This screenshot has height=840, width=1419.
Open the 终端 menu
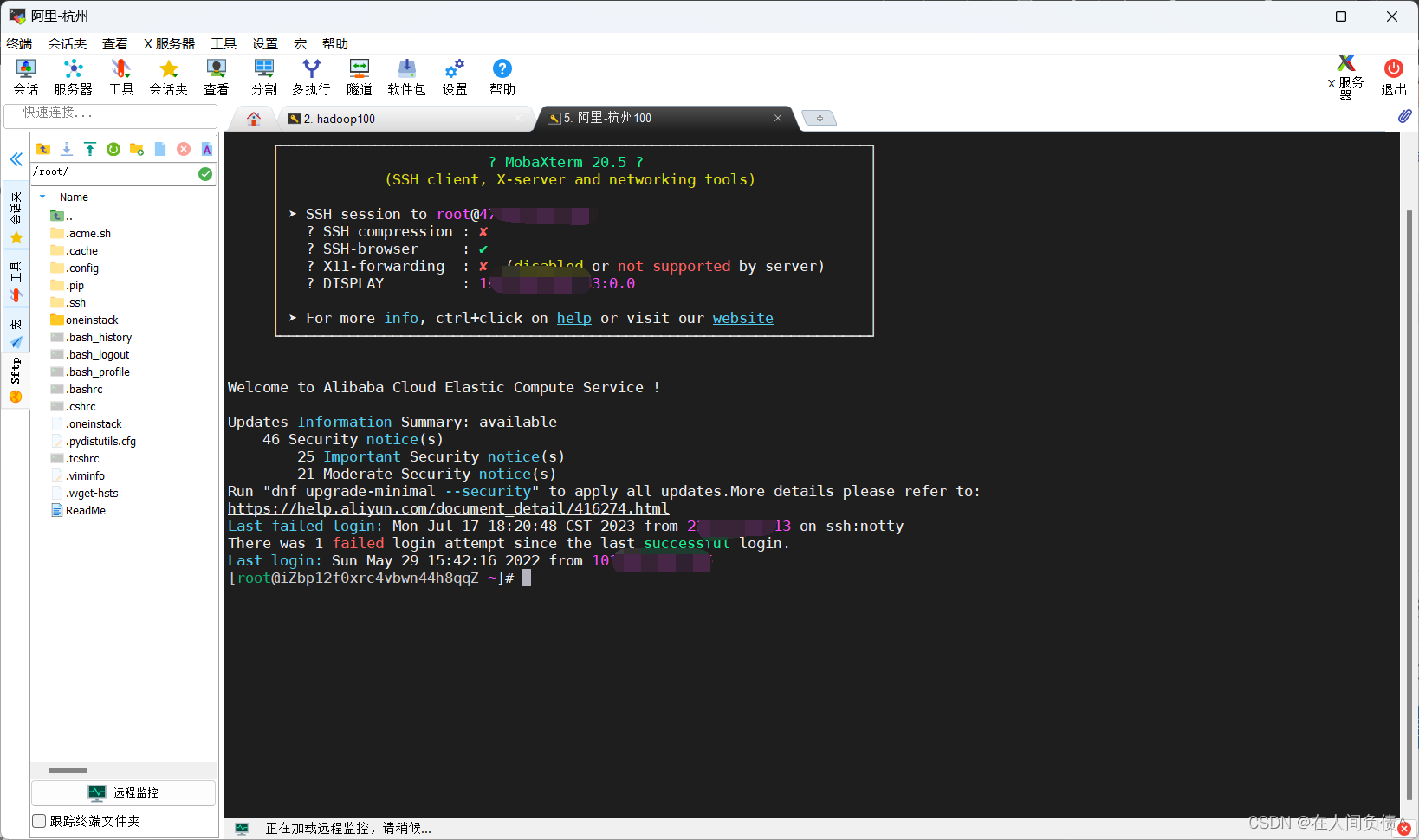pyautogui.click(x=19, y=43)
